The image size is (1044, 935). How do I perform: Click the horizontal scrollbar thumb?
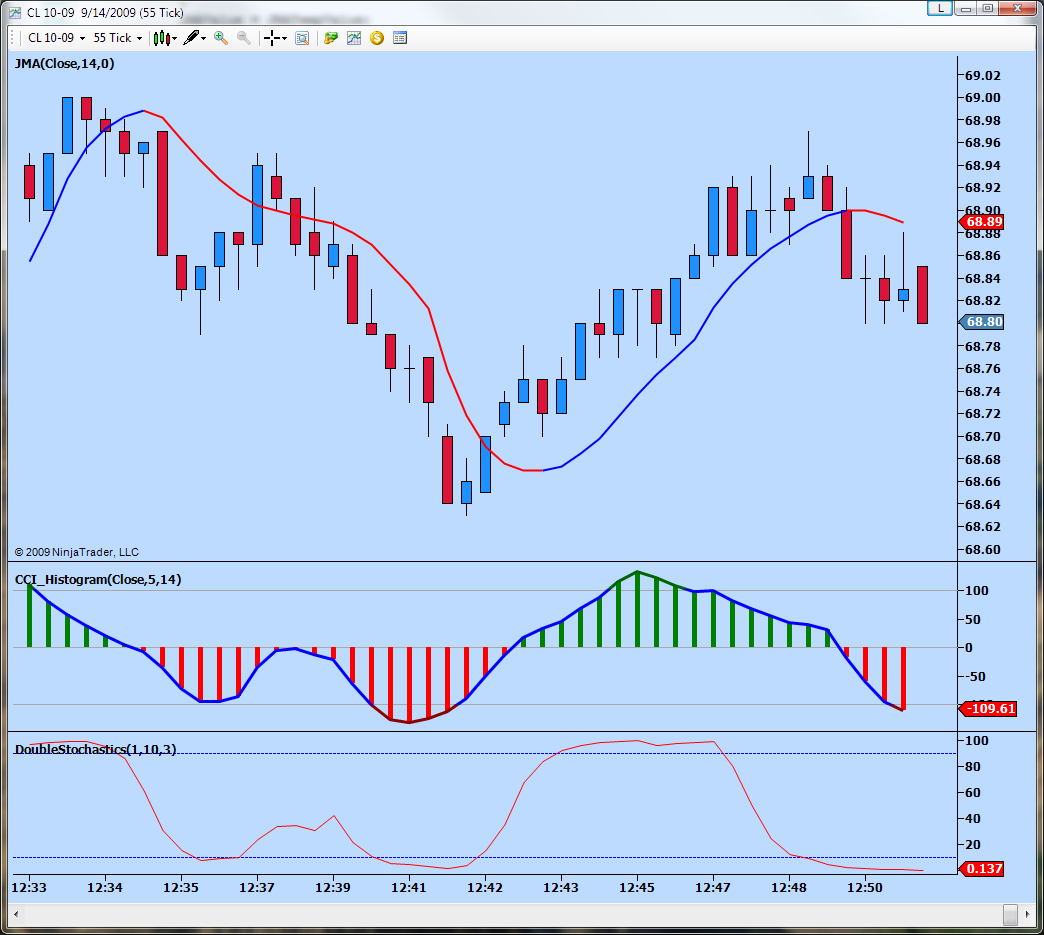click(1011, 914)
